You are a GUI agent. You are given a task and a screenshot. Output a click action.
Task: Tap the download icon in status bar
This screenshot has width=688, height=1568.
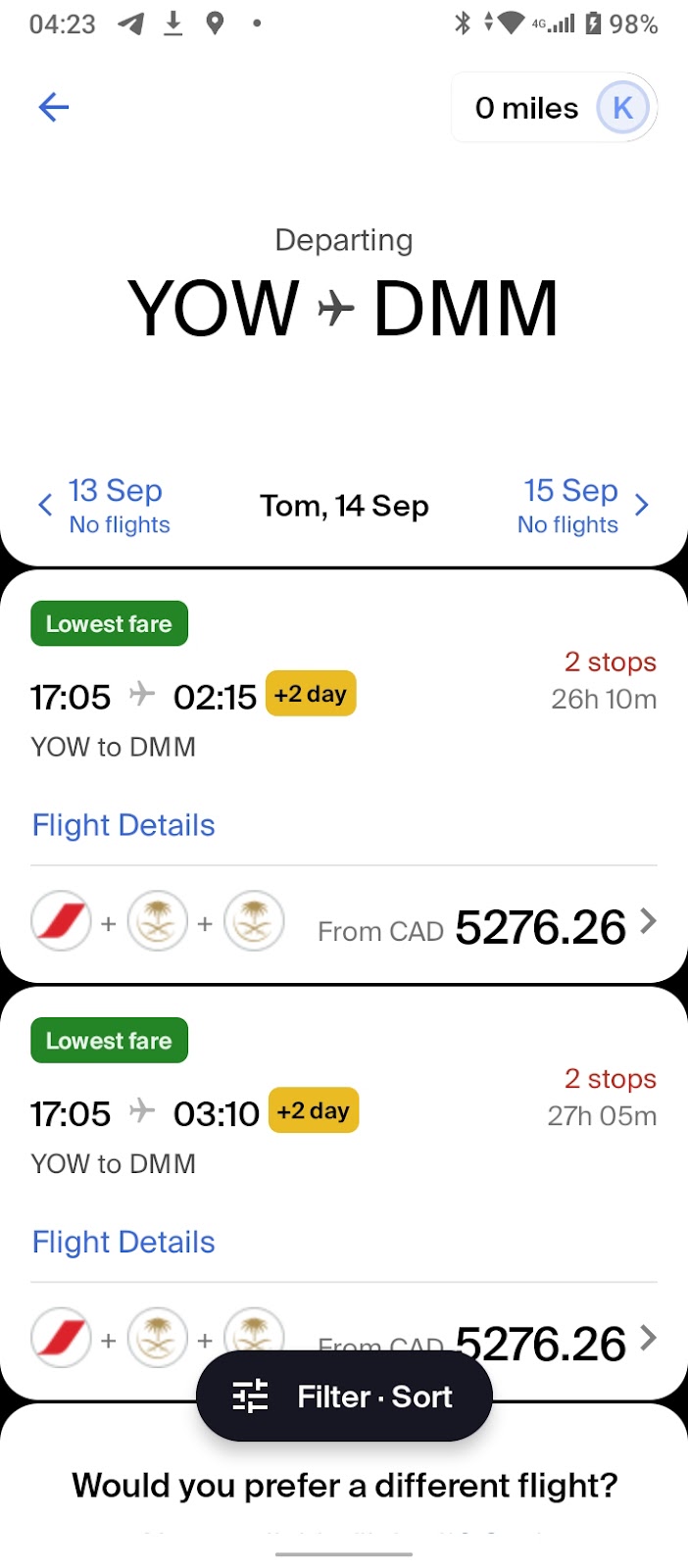pos(173,23)
